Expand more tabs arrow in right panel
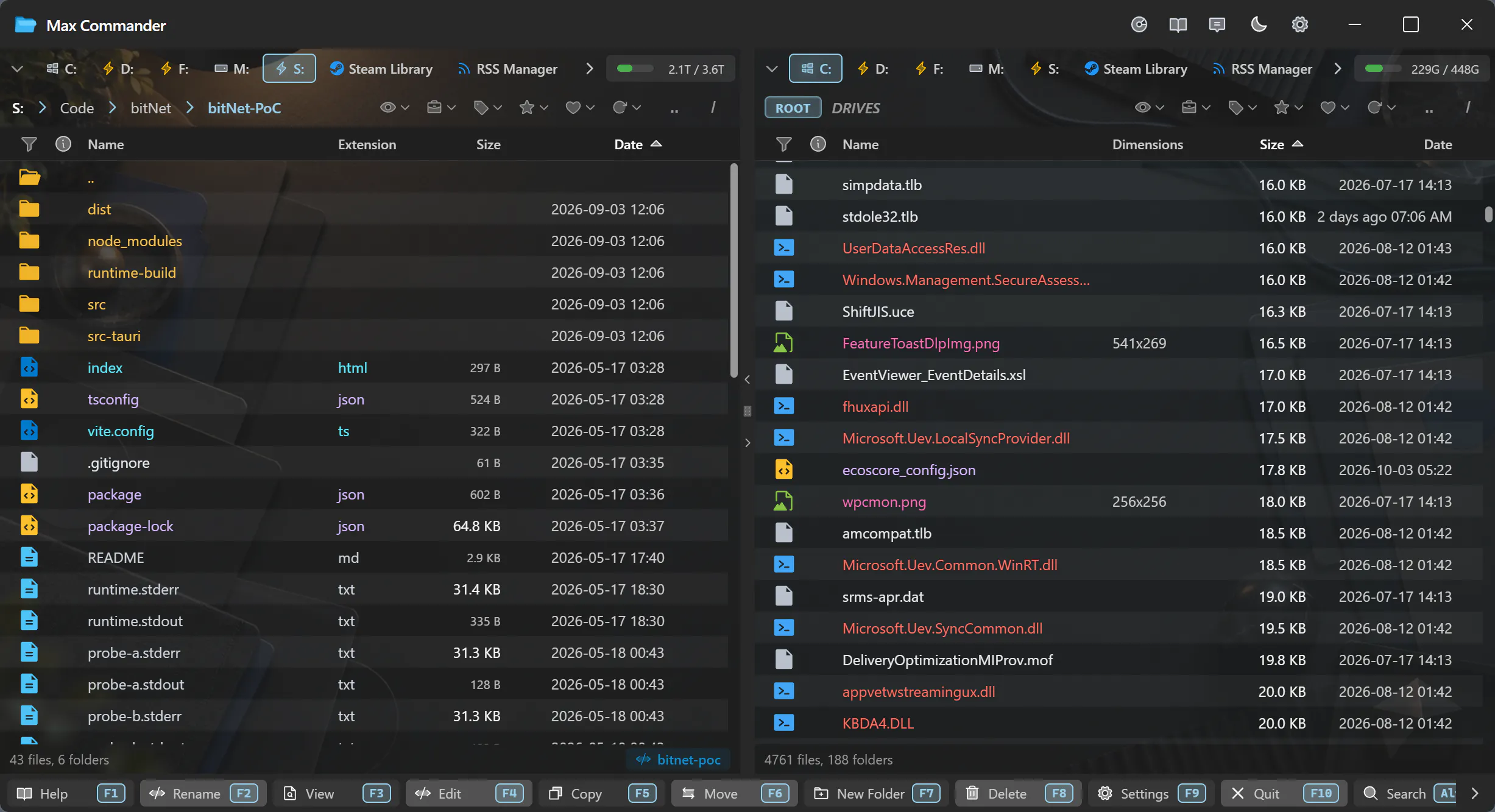 (x=1338, y=69)
